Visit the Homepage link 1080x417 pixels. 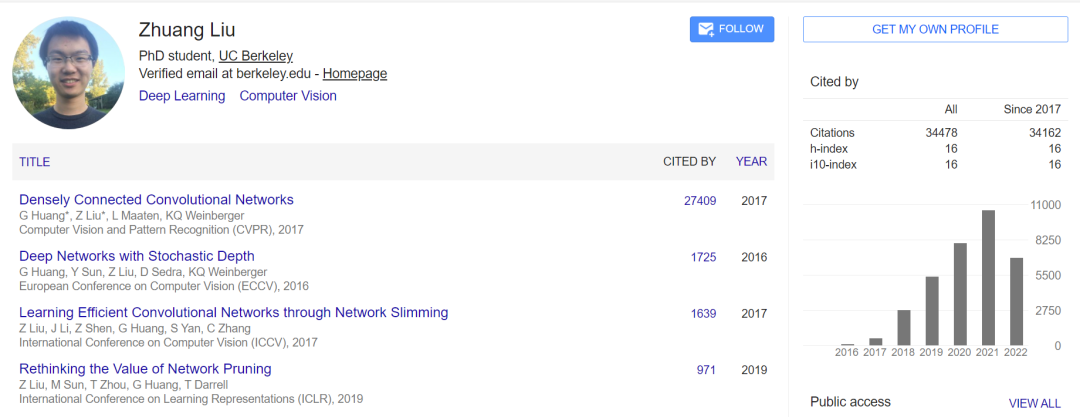point(354,73)
